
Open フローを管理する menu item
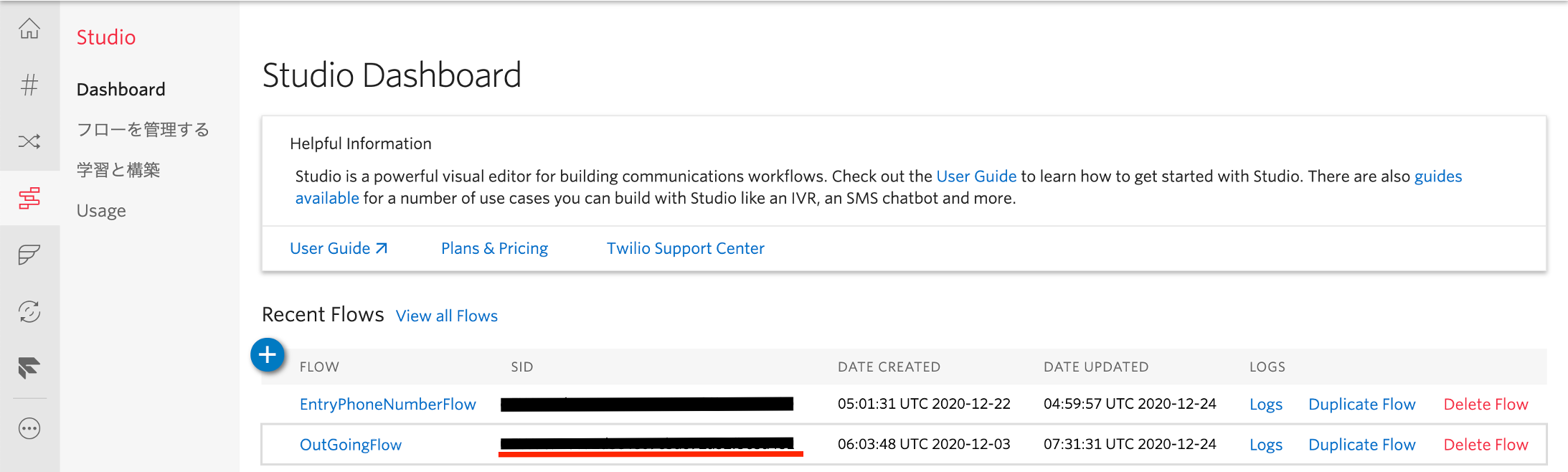click(143, 130)
